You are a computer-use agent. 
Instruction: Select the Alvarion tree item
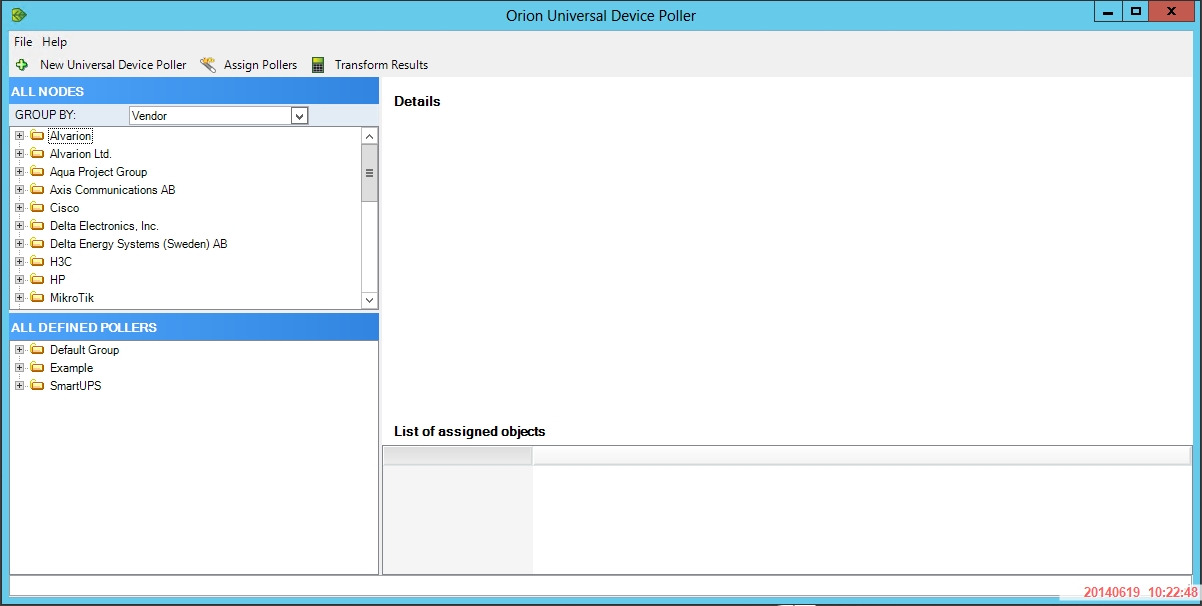(70, 136)
